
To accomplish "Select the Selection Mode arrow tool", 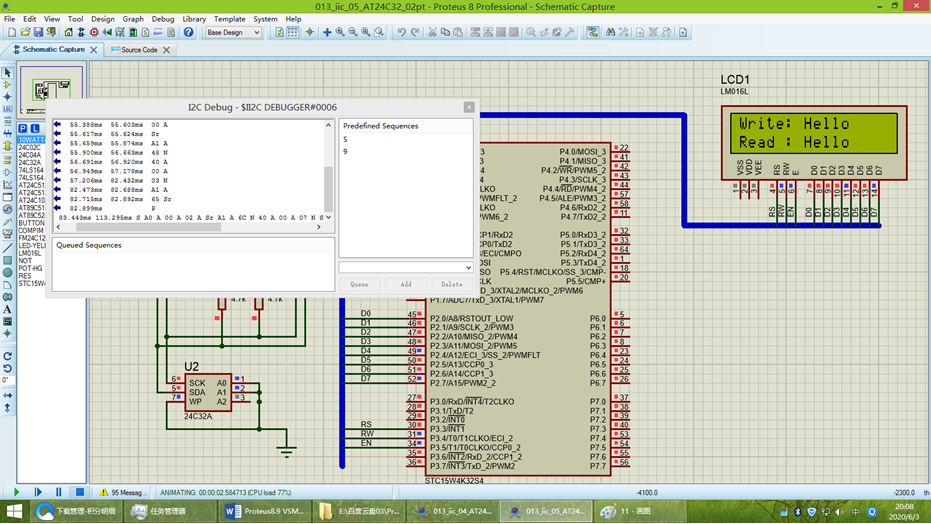I will (x=7, y=72).
